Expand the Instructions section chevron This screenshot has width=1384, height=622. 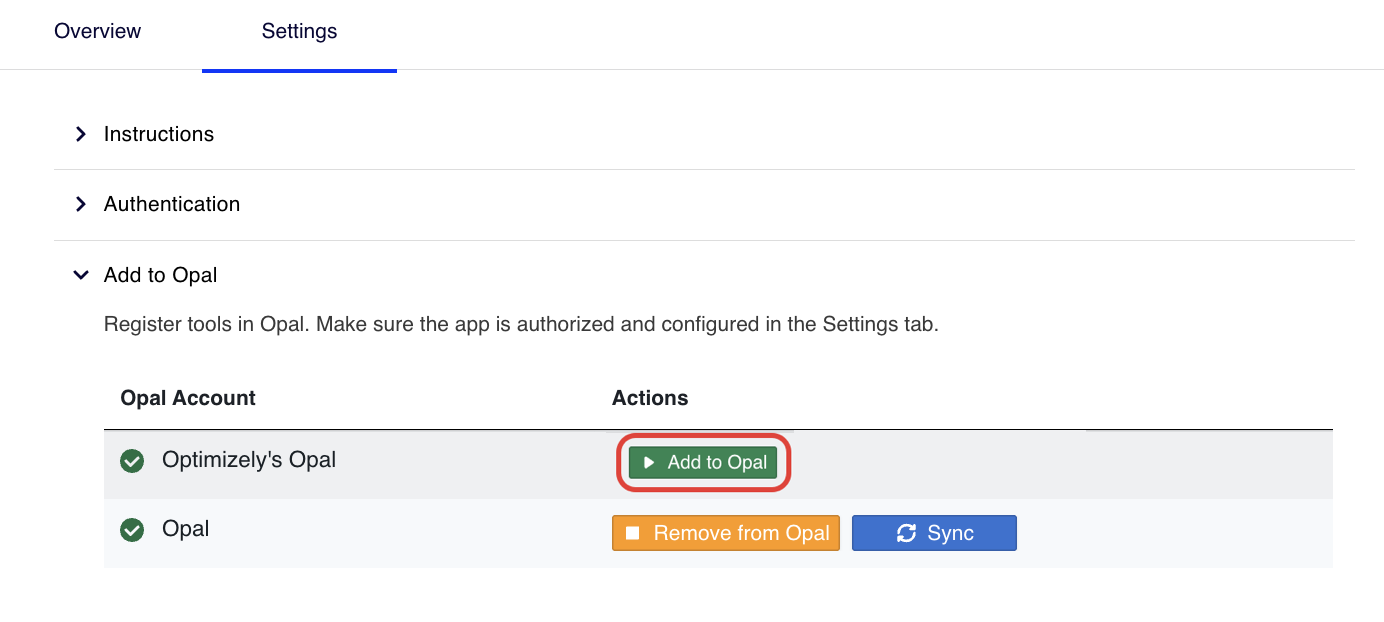tap(81, 134)
